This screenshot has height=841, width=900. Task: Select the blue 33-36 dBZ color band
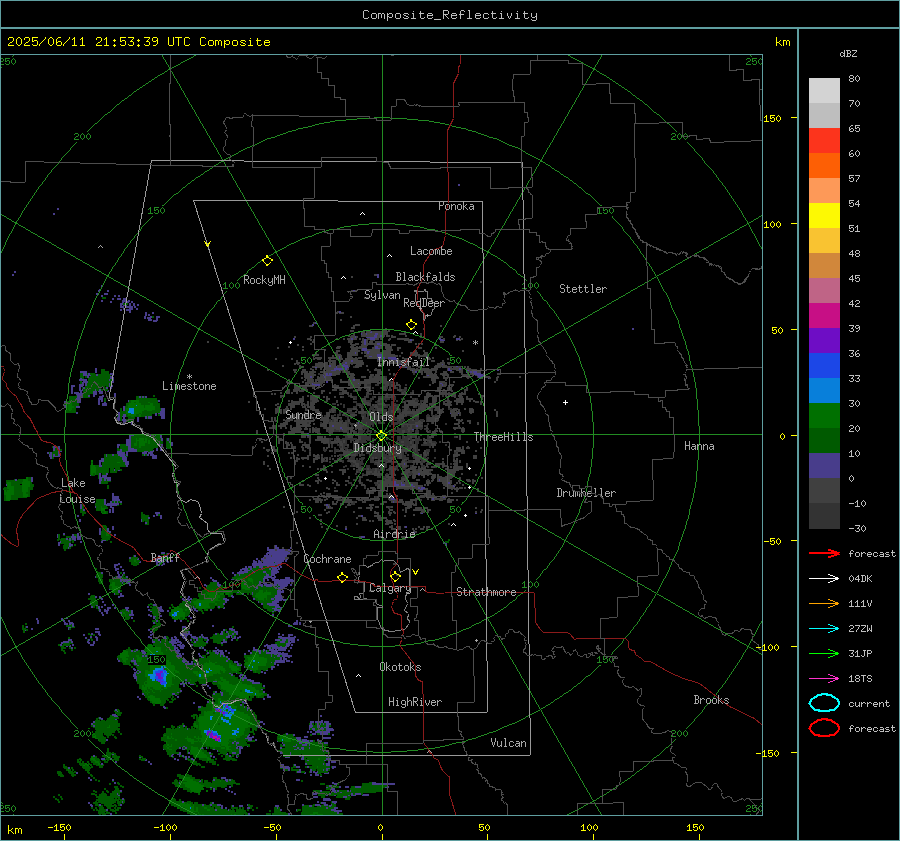(824, 366)
